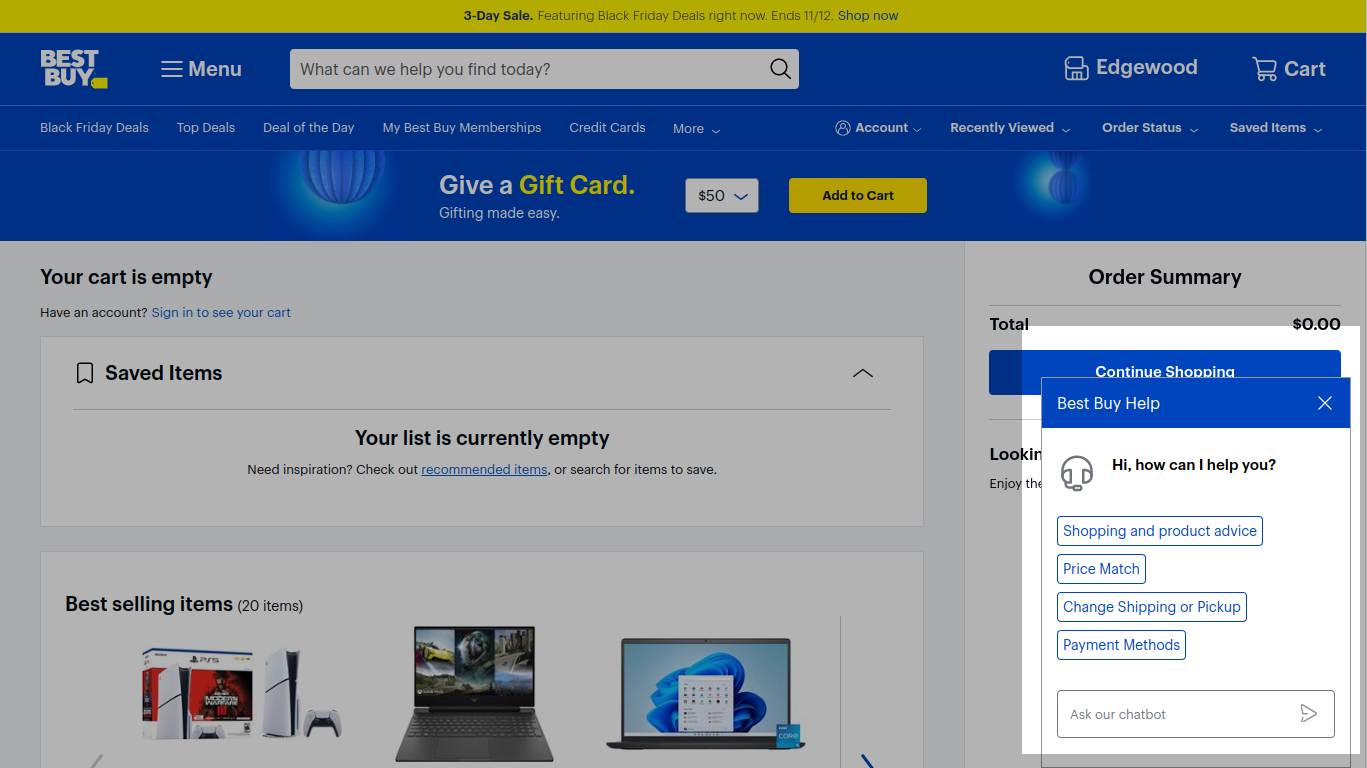This screenshot has height=768, width=1367.
Task: Open the recommended items link
Action: [x=484, y=470]
